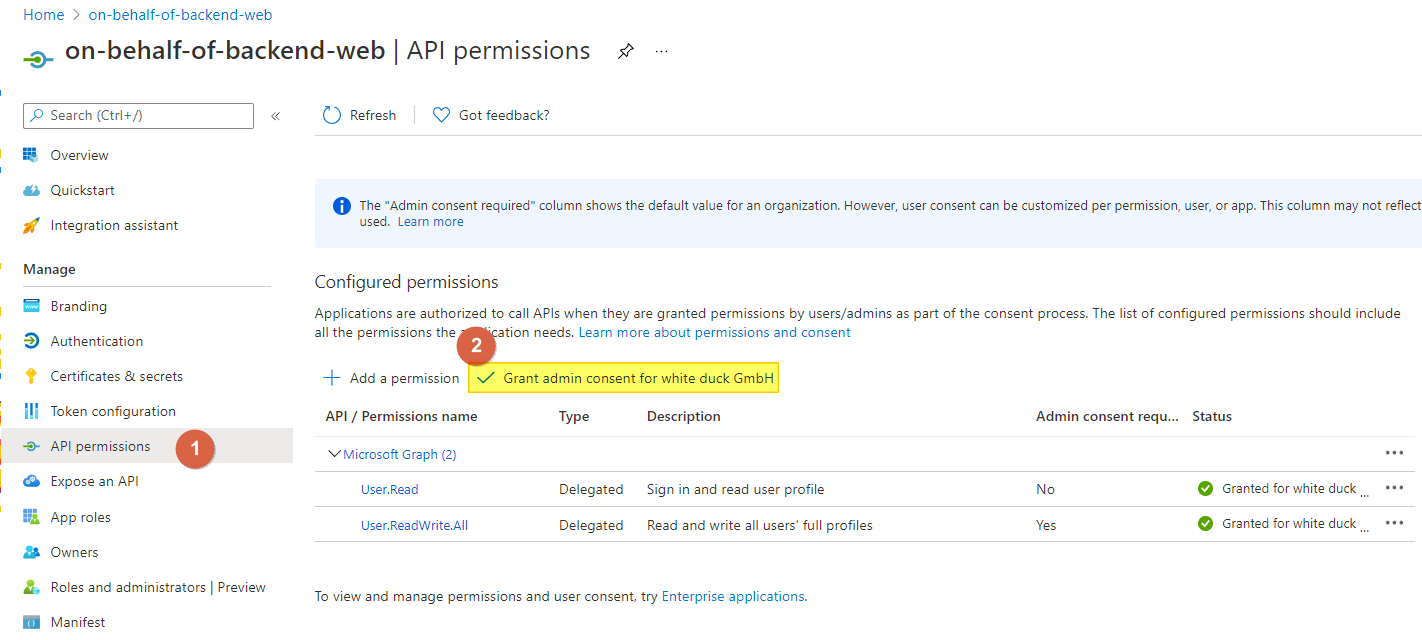Screen dimensions: 1422x640
Task: Click the Admin consent requ... column header
Action: point(1108,416)
